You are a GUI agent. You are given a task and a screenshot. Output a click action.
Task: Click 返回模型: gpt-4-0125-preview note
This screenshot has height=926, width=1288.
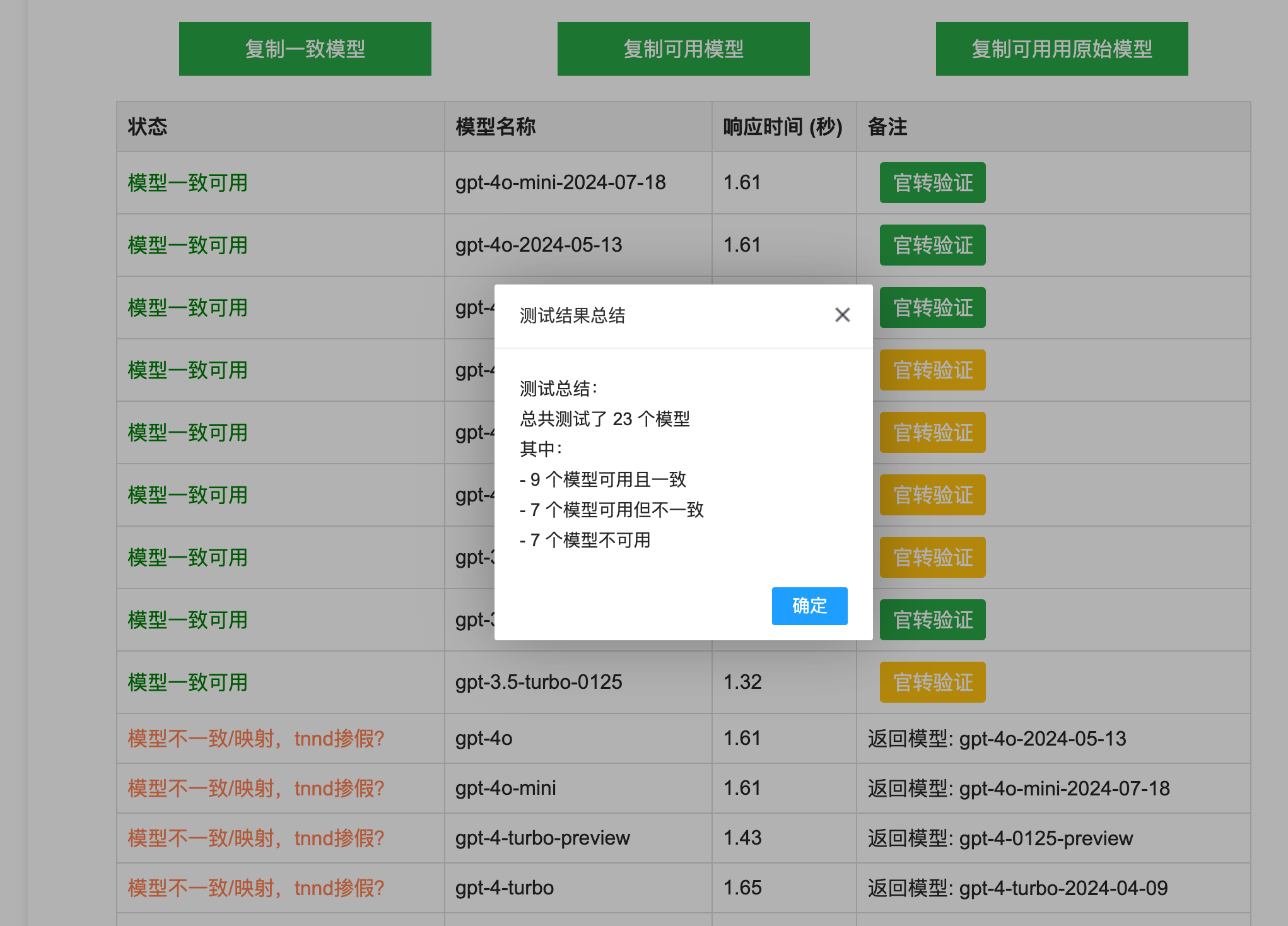pos(1000,838)
